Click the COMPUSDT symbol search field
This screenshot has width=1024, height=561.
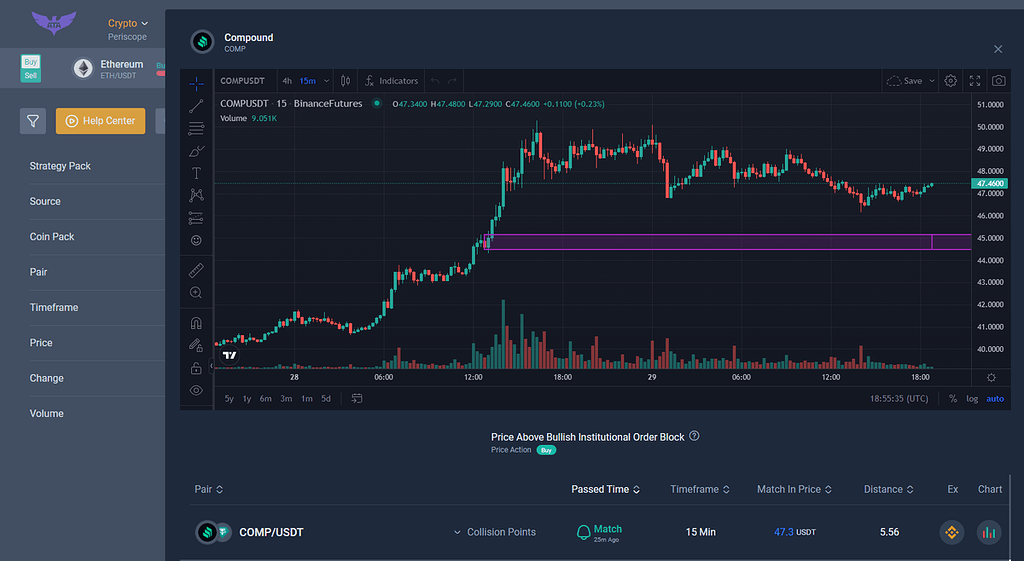242,81
